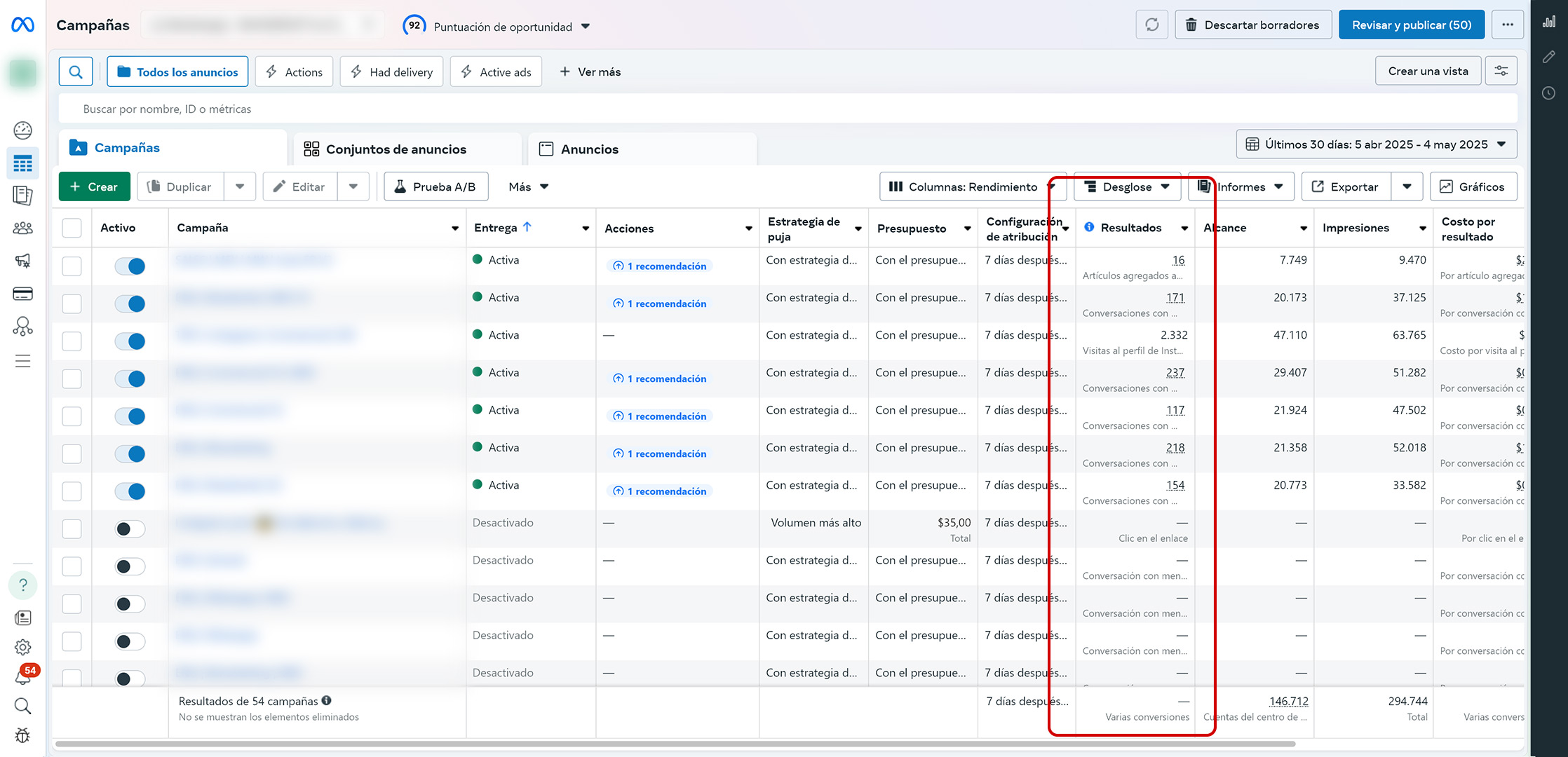Screen dimensions: 1568x757
Task: Open the Exportar dropdown arrow
Action: point(1407,186)
